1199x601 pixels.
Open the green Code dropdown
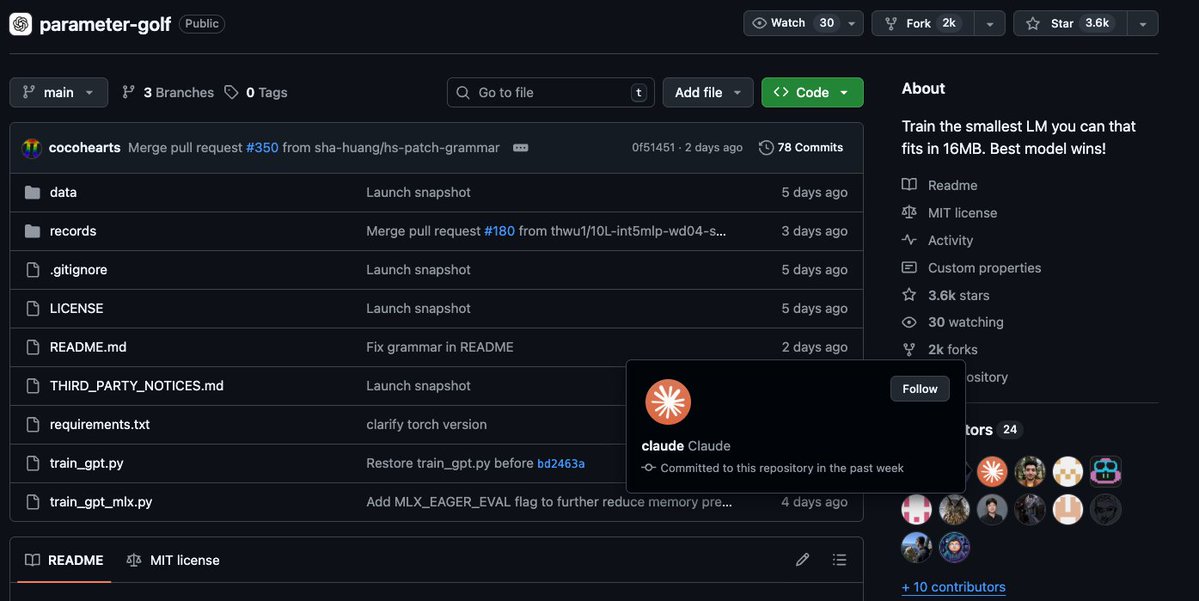pyautogui.click(x=812, y=93)
